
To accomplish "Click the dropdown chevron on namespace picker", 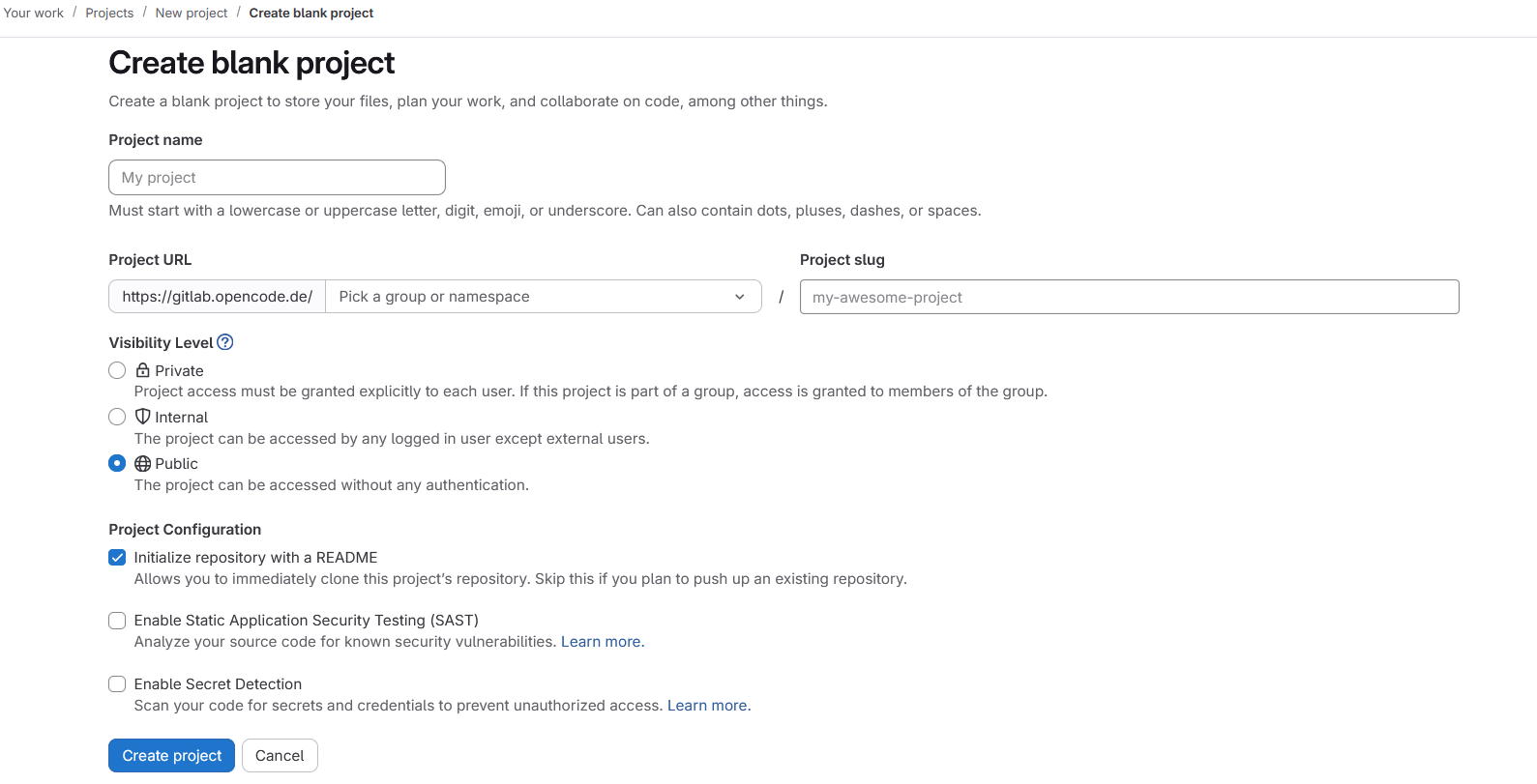I will coord(739,296).
